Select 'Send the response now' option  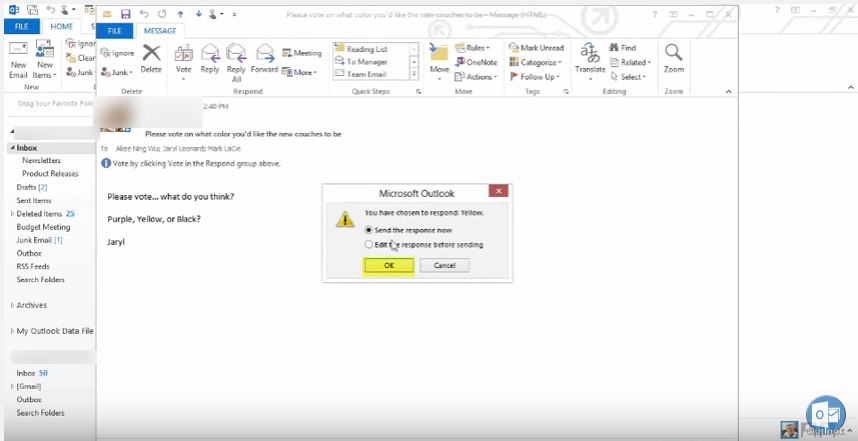[408, 230]
